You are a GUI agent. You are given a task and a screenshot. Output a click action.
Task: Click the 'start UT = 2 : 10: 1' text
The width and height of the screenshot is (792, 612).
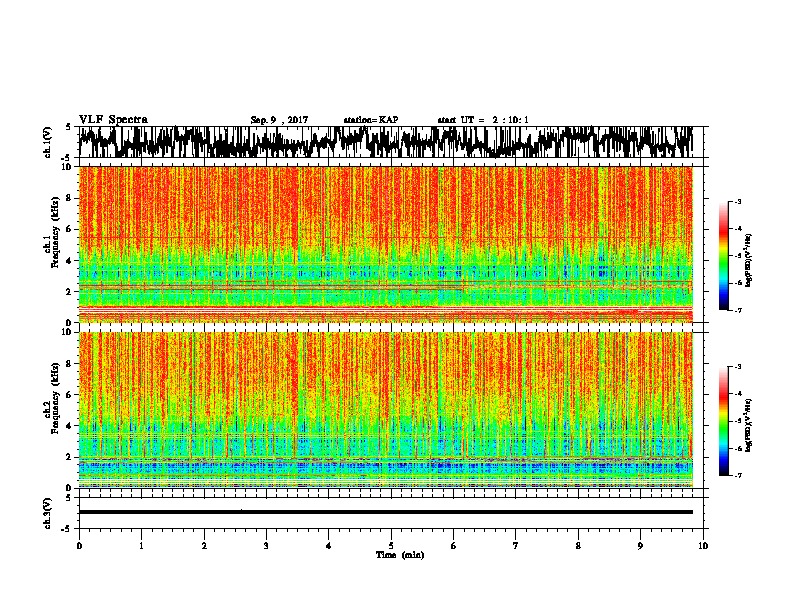[x=483, y=120]
